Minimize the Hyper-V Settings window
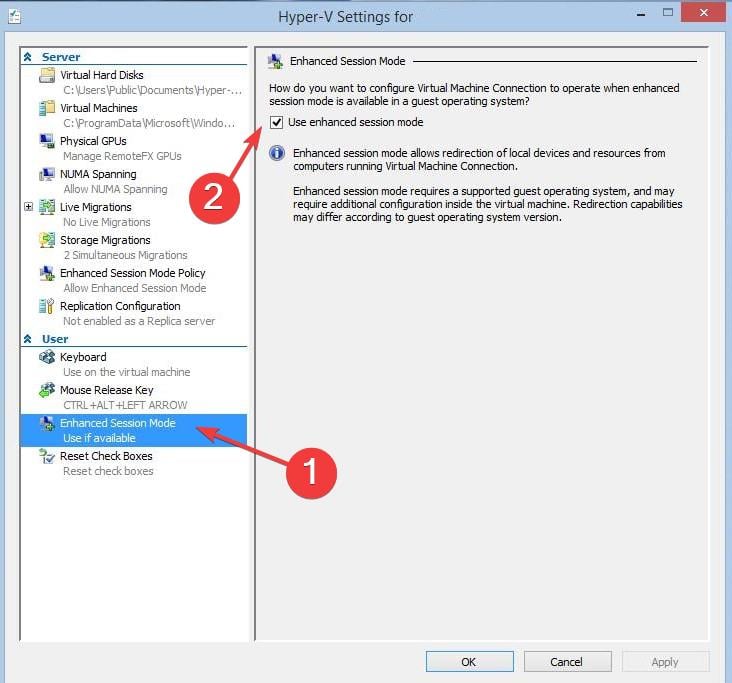This screenshot has height=683, width=732. point(641,14)
